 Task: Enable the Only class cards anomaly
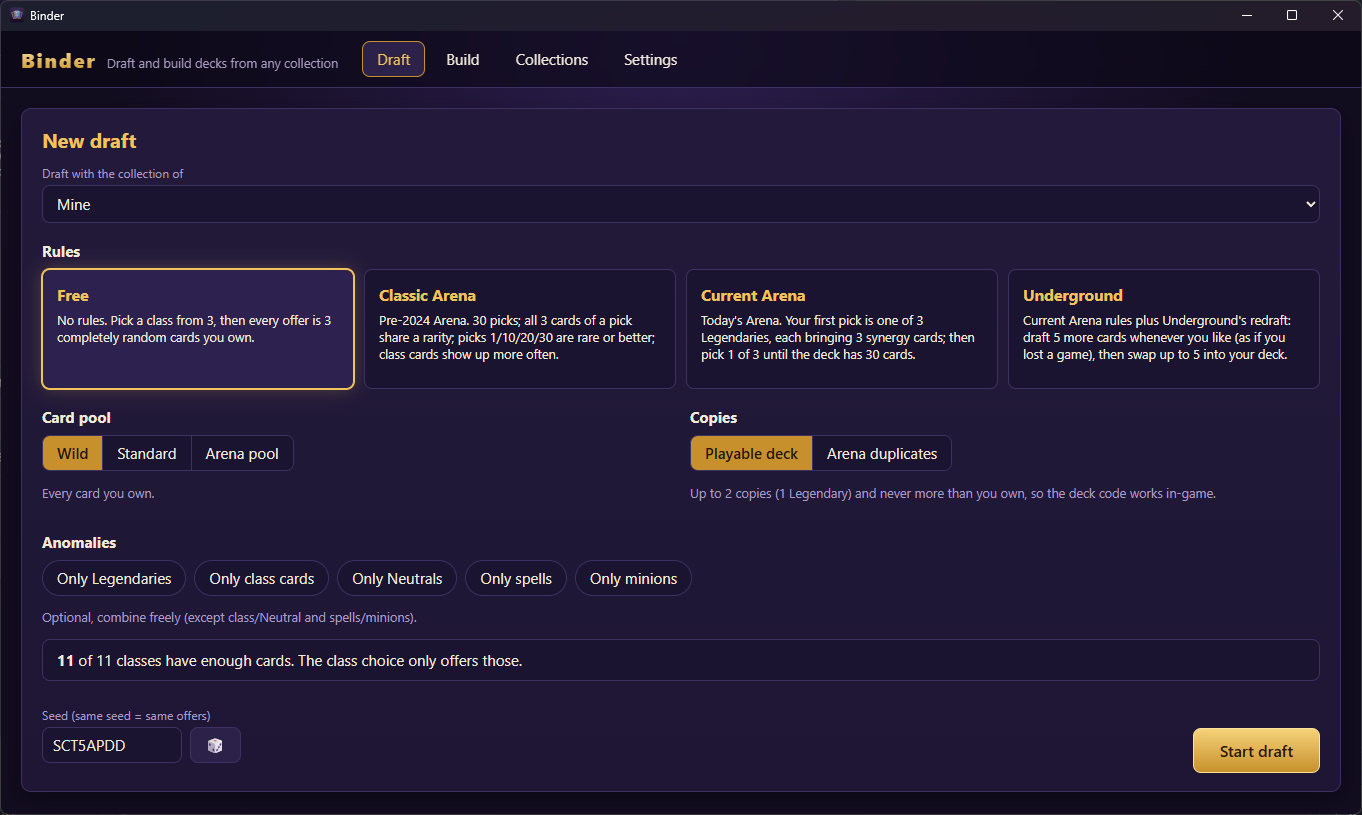click(x=262, y=578)
